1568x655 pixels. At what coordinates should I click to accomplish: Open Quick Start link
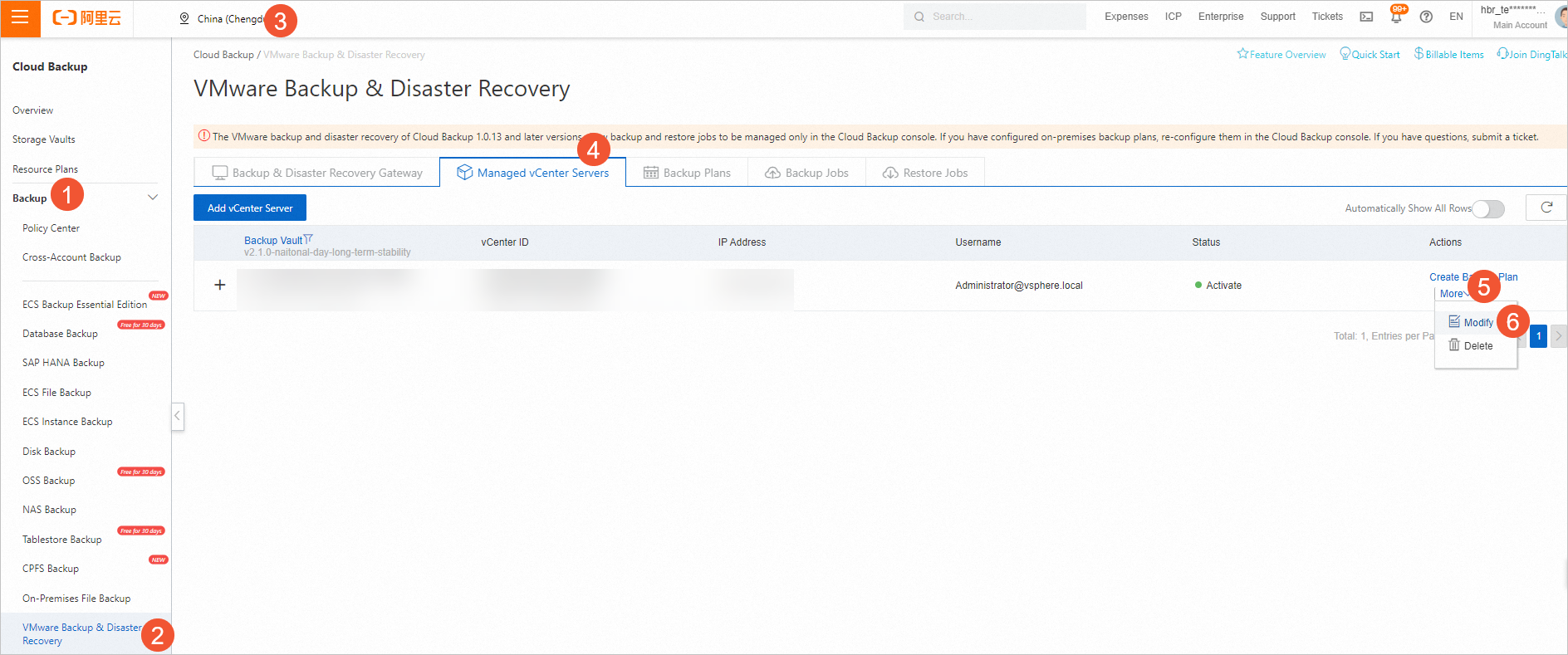(x=1370, y=55)
